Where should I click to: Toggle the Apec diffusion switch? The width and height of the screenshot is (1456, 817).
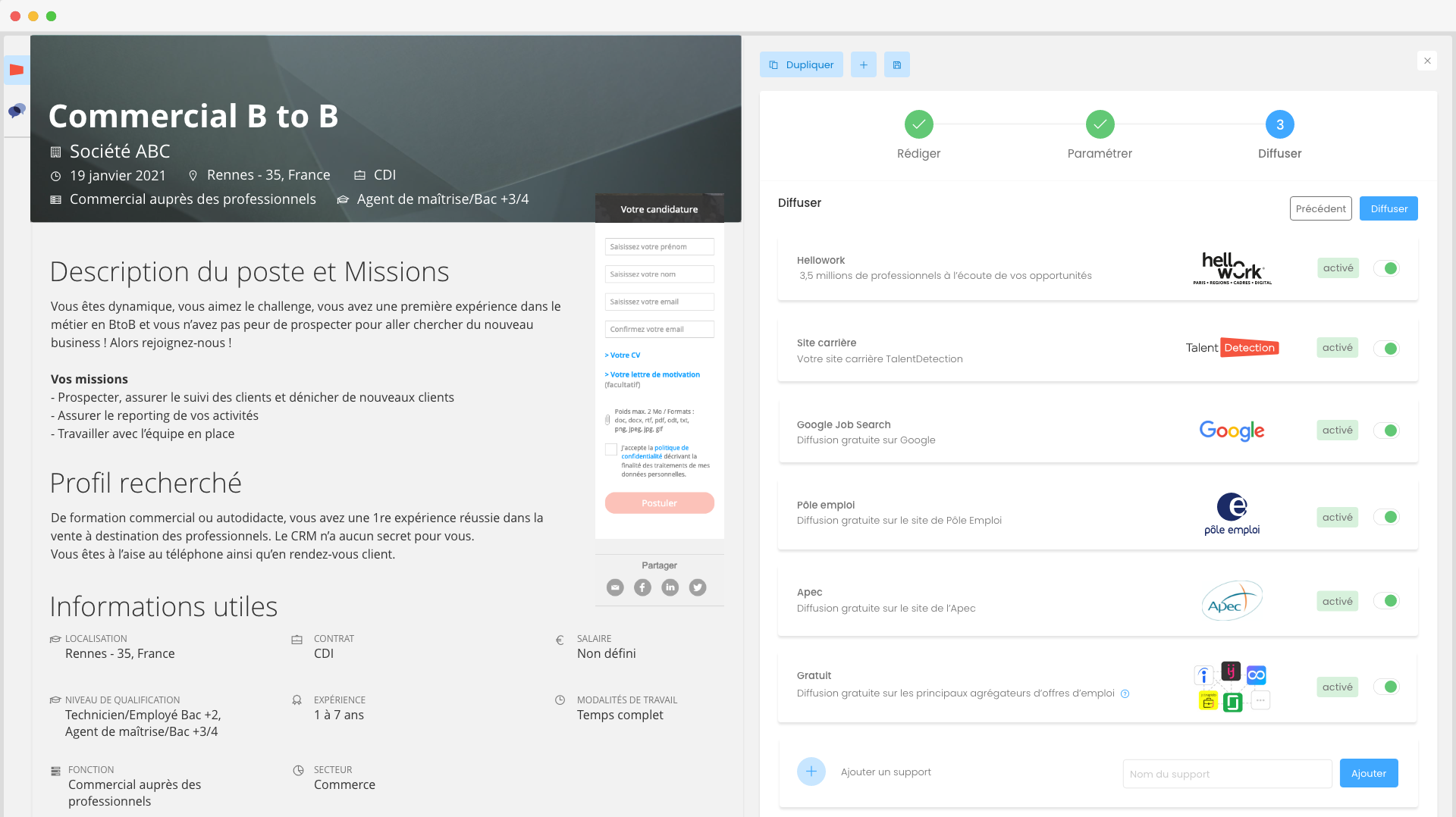coord(1386,601)
